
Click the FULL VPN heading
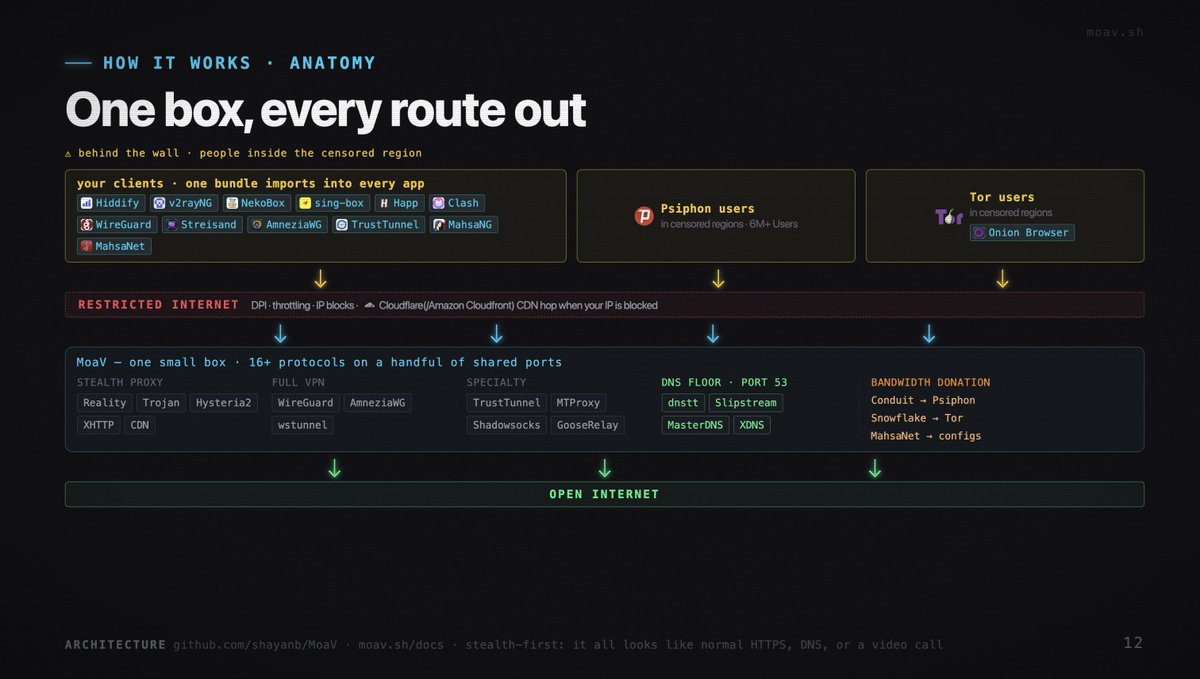301,382
